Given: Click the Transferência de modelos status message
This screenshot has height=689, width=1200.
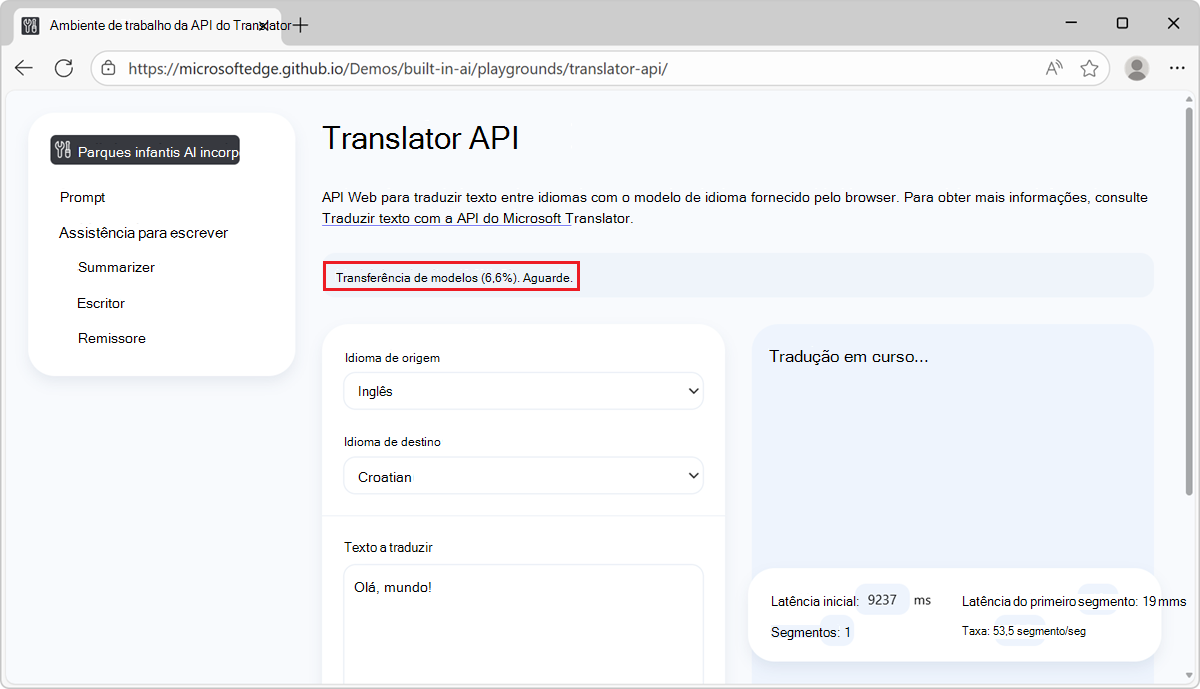Looking at the screenshot, I should 456,277.
